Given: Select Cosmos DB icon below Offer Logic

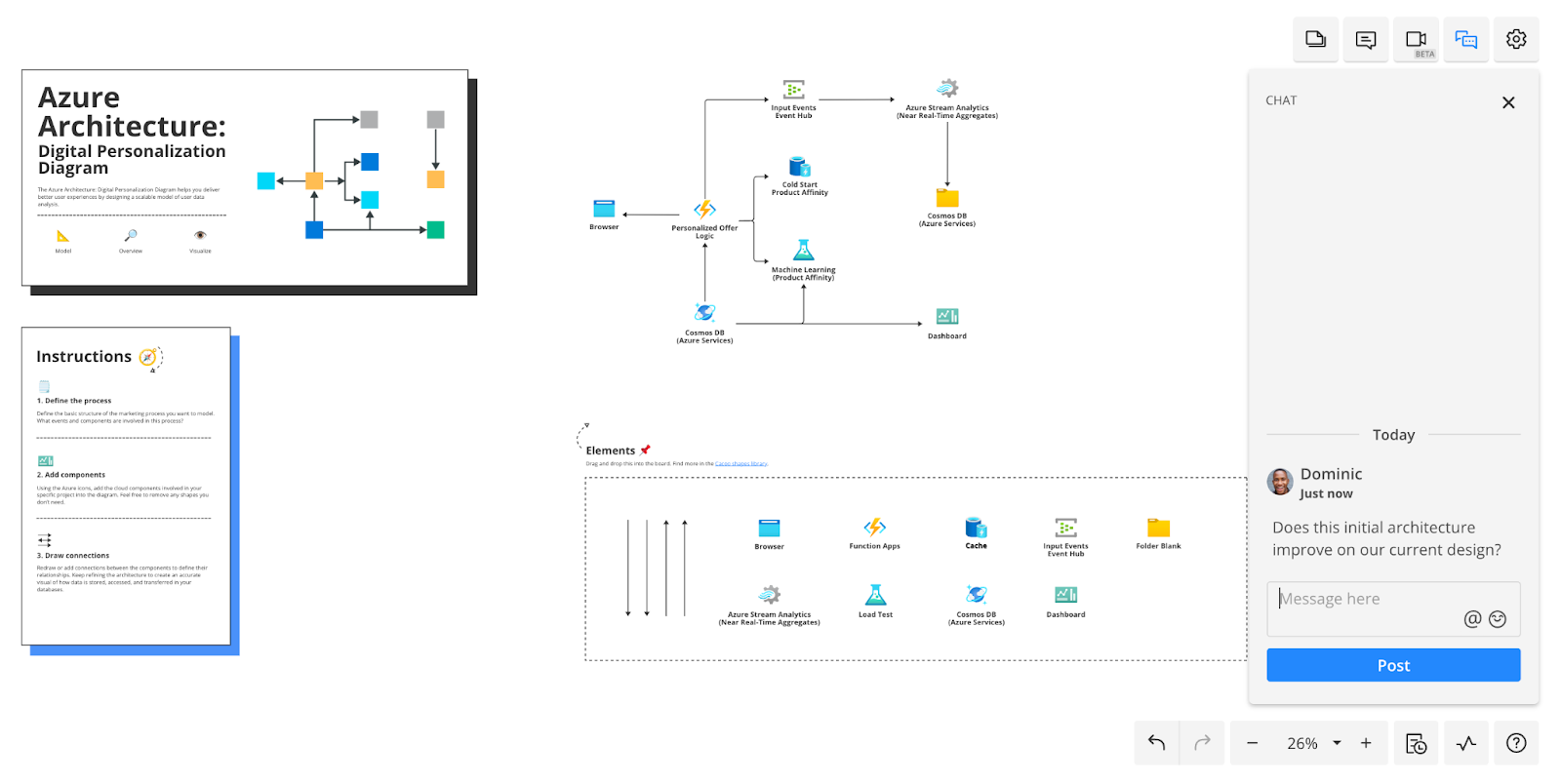Looking at the screenshot, I should (x=704, y=313).
